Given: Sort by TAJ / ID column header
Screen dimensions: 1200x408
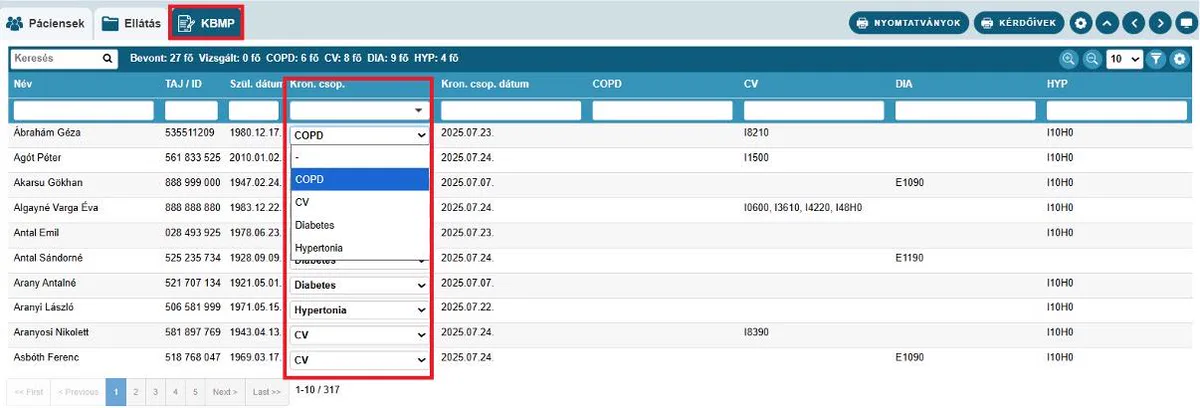Looking at the screenshot, I should click(183, 84).
